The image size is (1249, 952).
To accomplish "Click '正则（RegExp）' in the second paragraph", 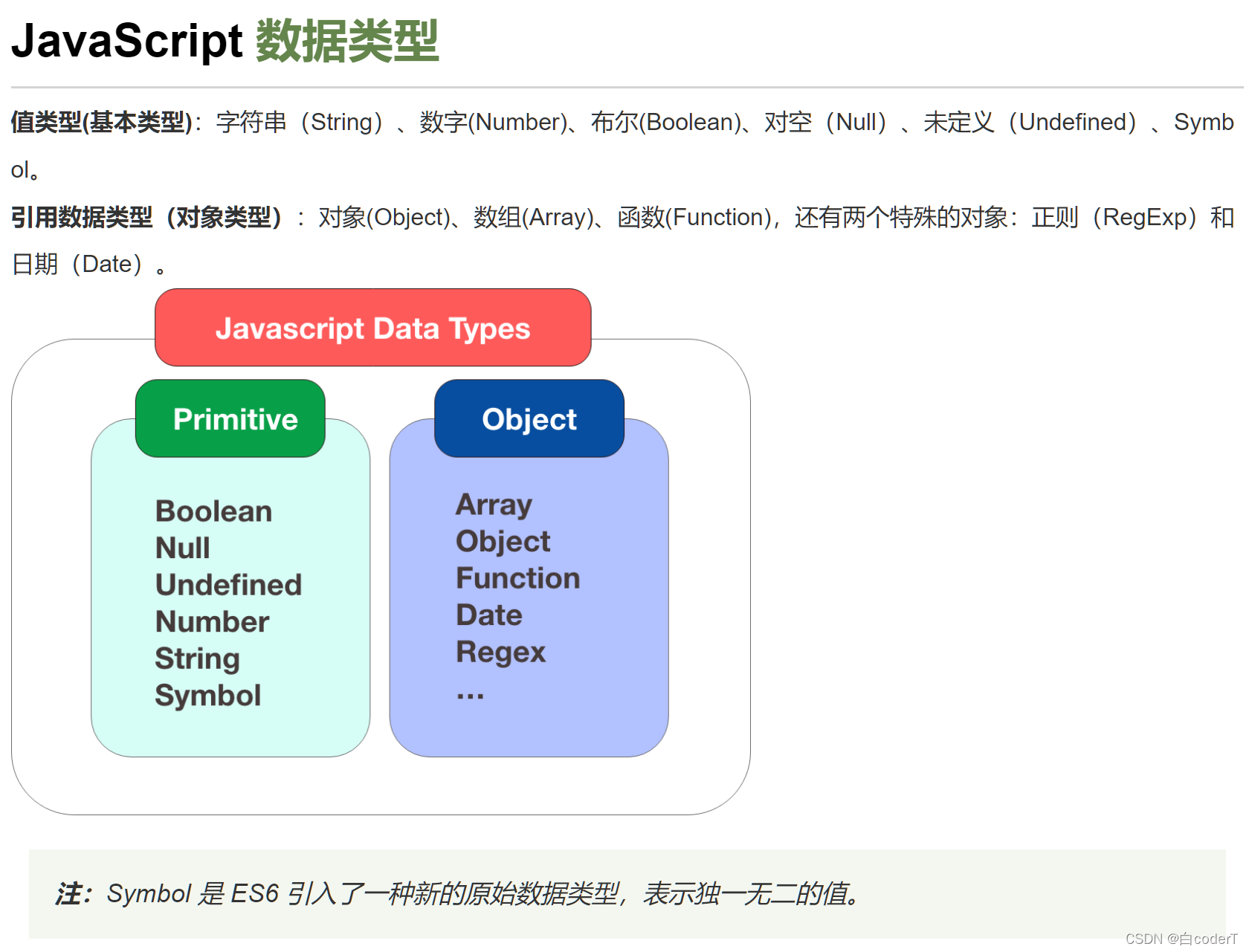I will 1117,217.
